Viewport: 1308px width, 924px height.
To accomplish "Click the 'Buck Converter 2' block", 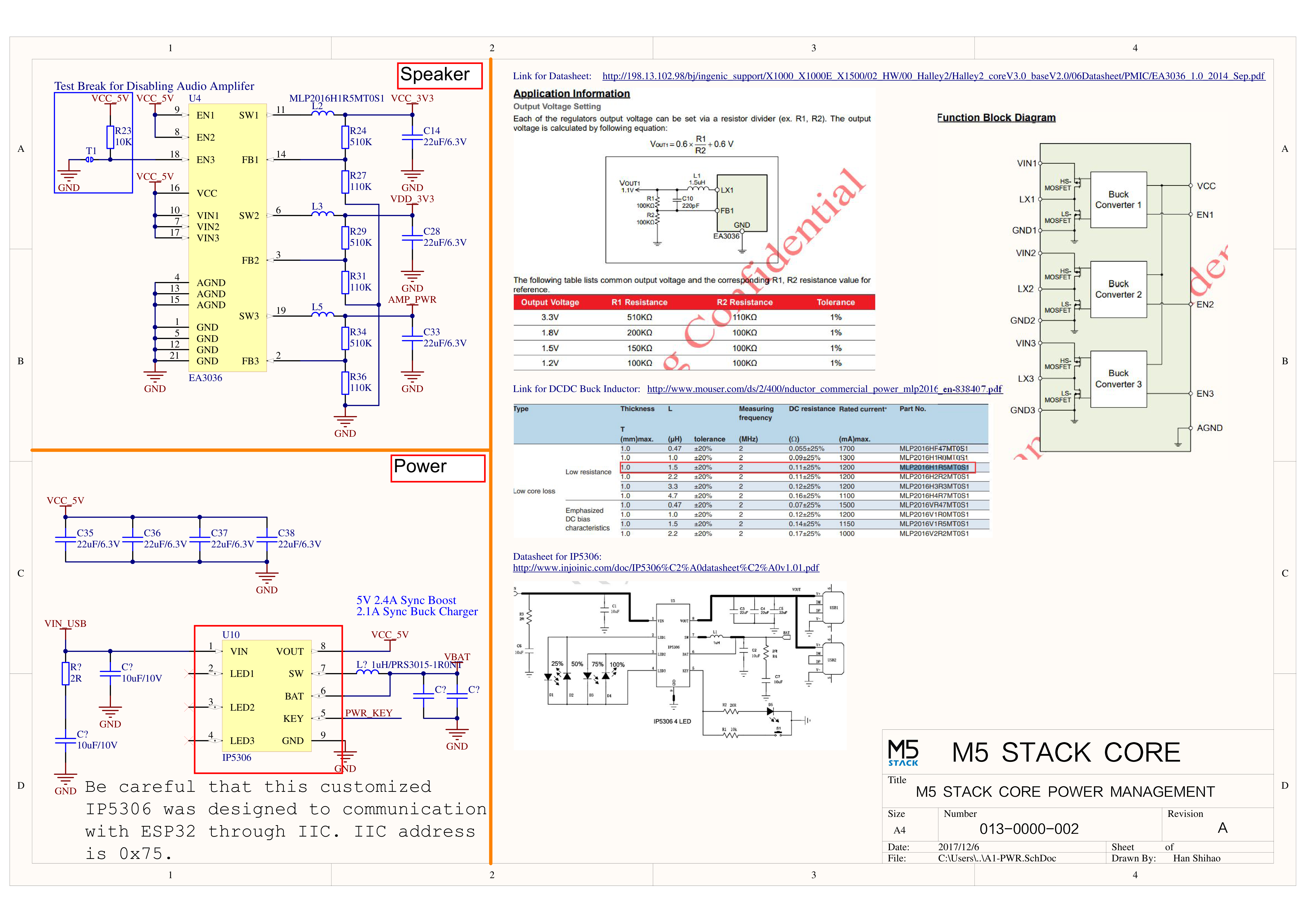I will point(1118,289).
